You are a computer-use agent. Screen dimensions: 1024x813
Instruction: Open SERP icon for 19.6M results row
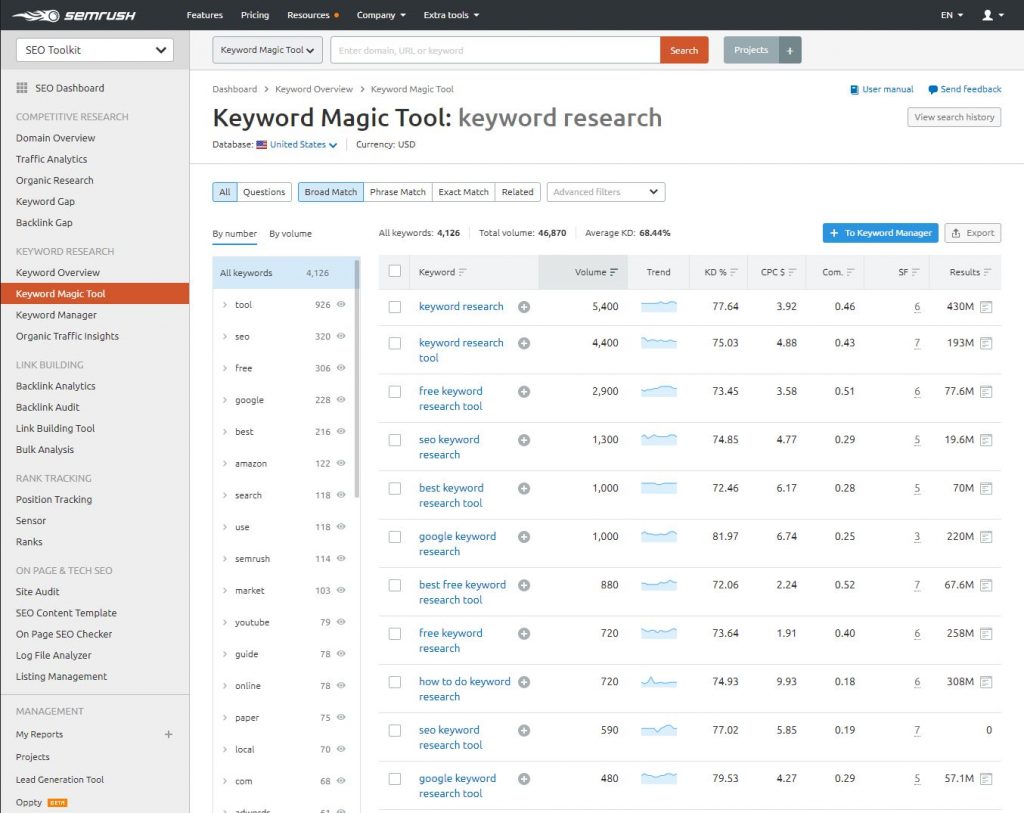(986, 440)
